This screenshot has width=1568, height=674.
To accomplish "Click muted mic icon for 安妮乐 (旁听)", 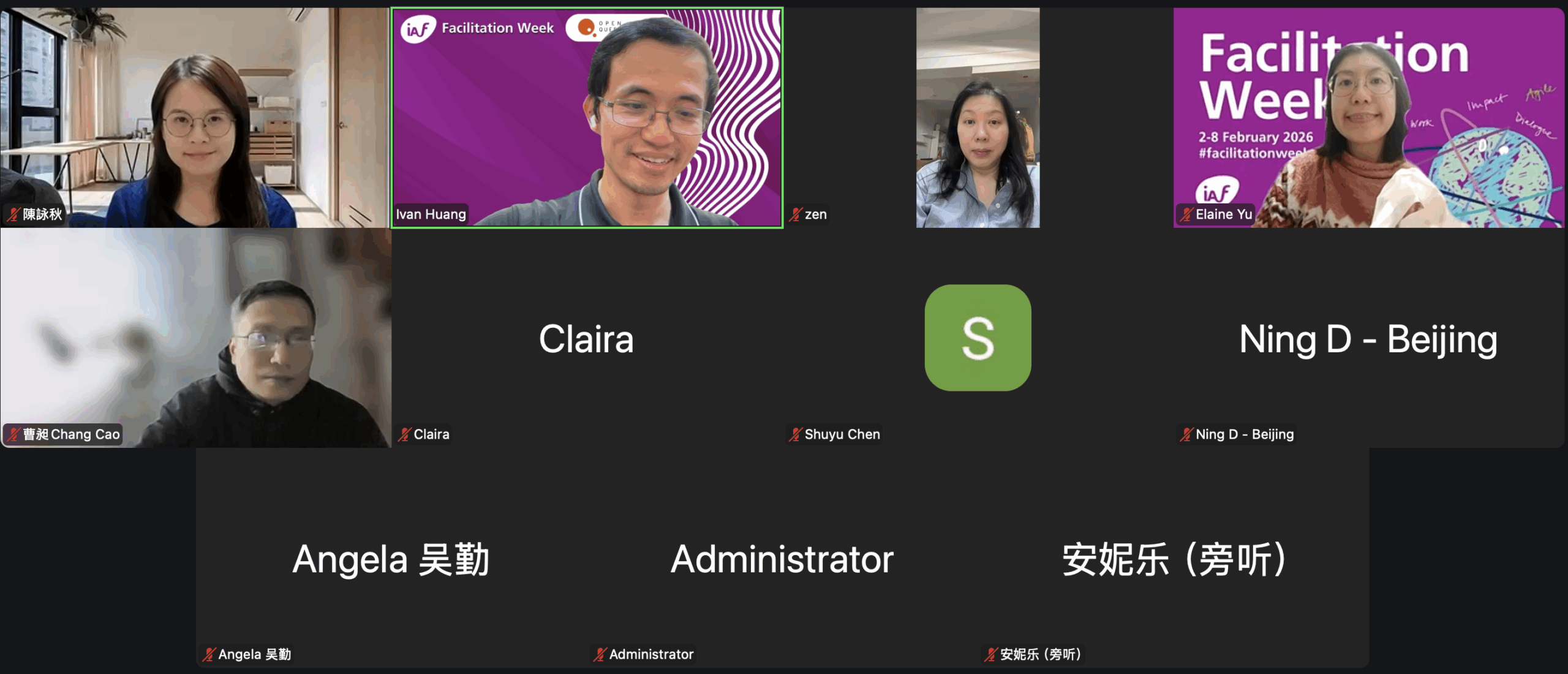I will 990,654.
